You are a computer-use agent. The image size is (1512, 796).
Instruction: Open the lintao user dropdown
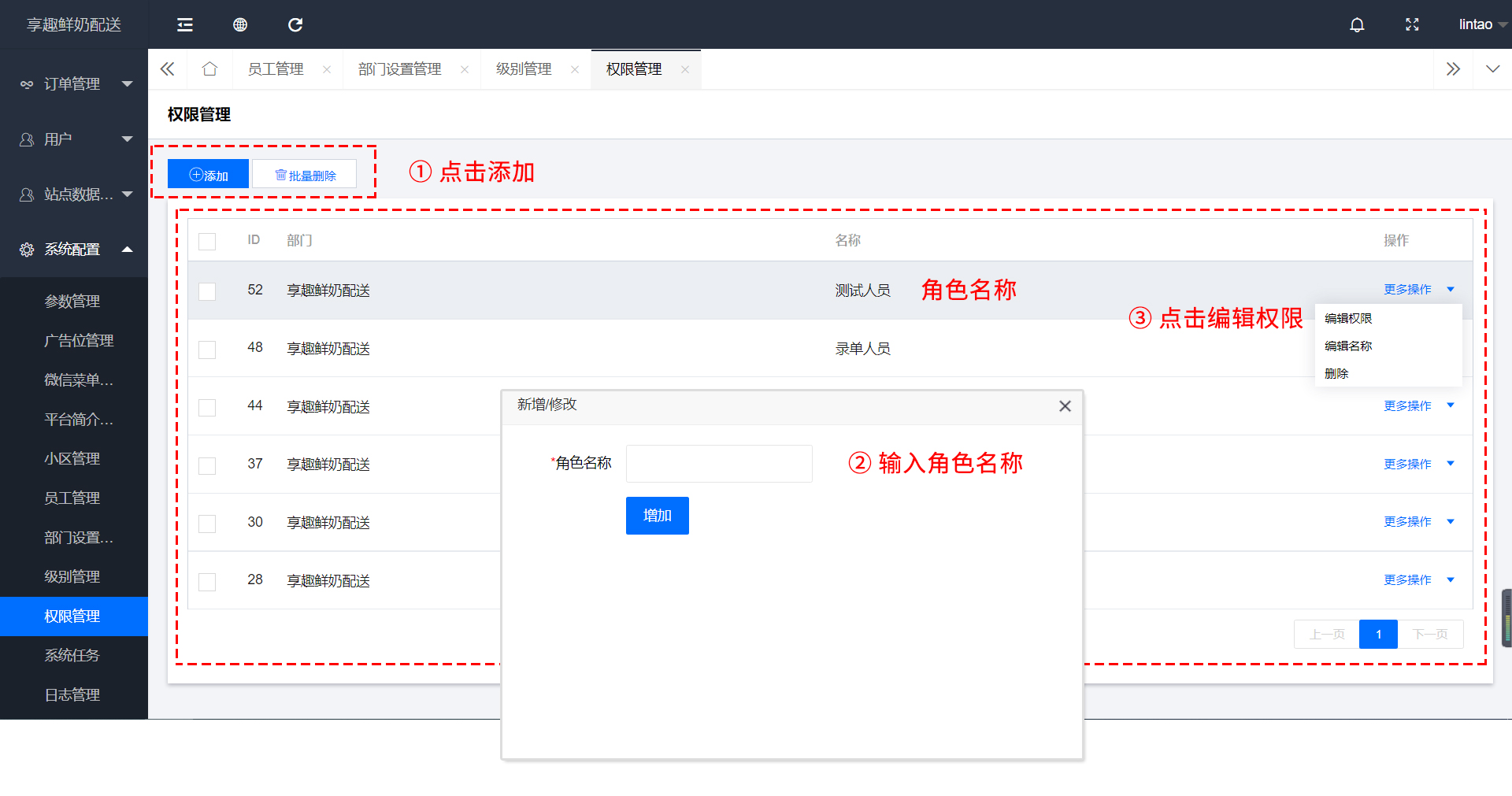coord(1480,25)
